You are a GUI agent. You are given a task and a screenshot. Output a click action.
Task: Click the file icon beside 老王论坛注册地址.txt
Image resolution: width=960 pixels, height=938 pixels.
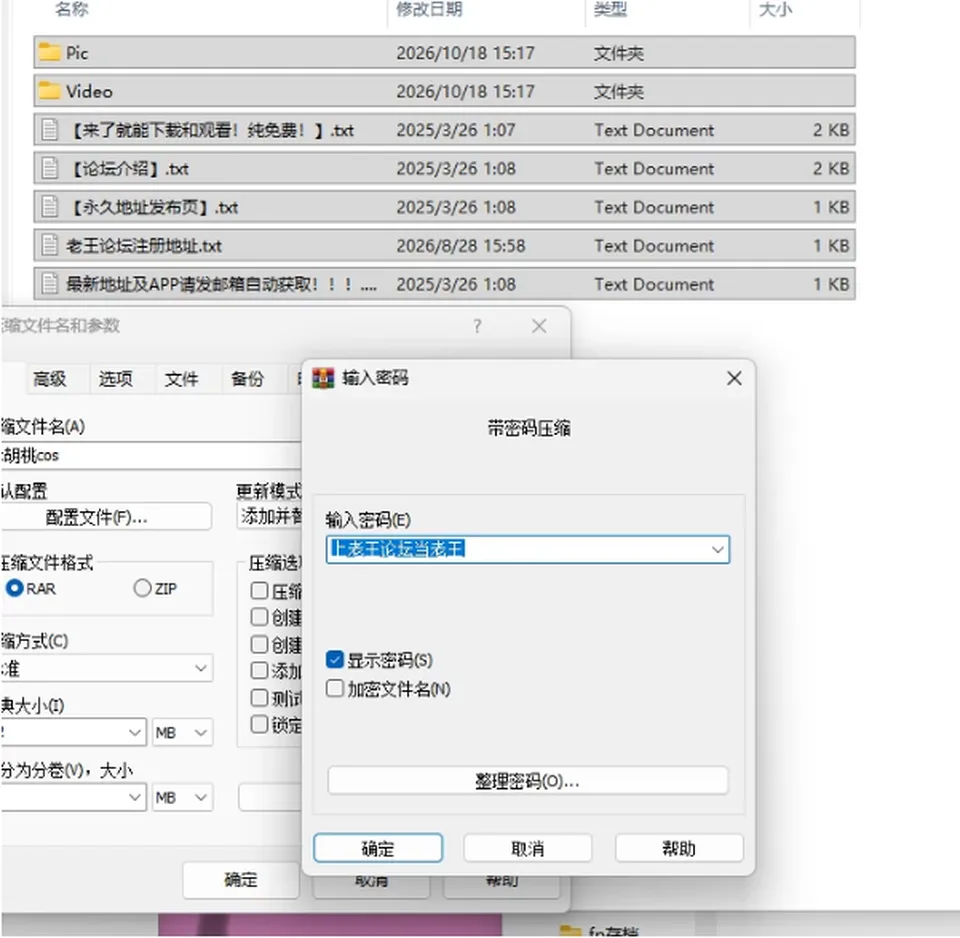pos(50,246)
